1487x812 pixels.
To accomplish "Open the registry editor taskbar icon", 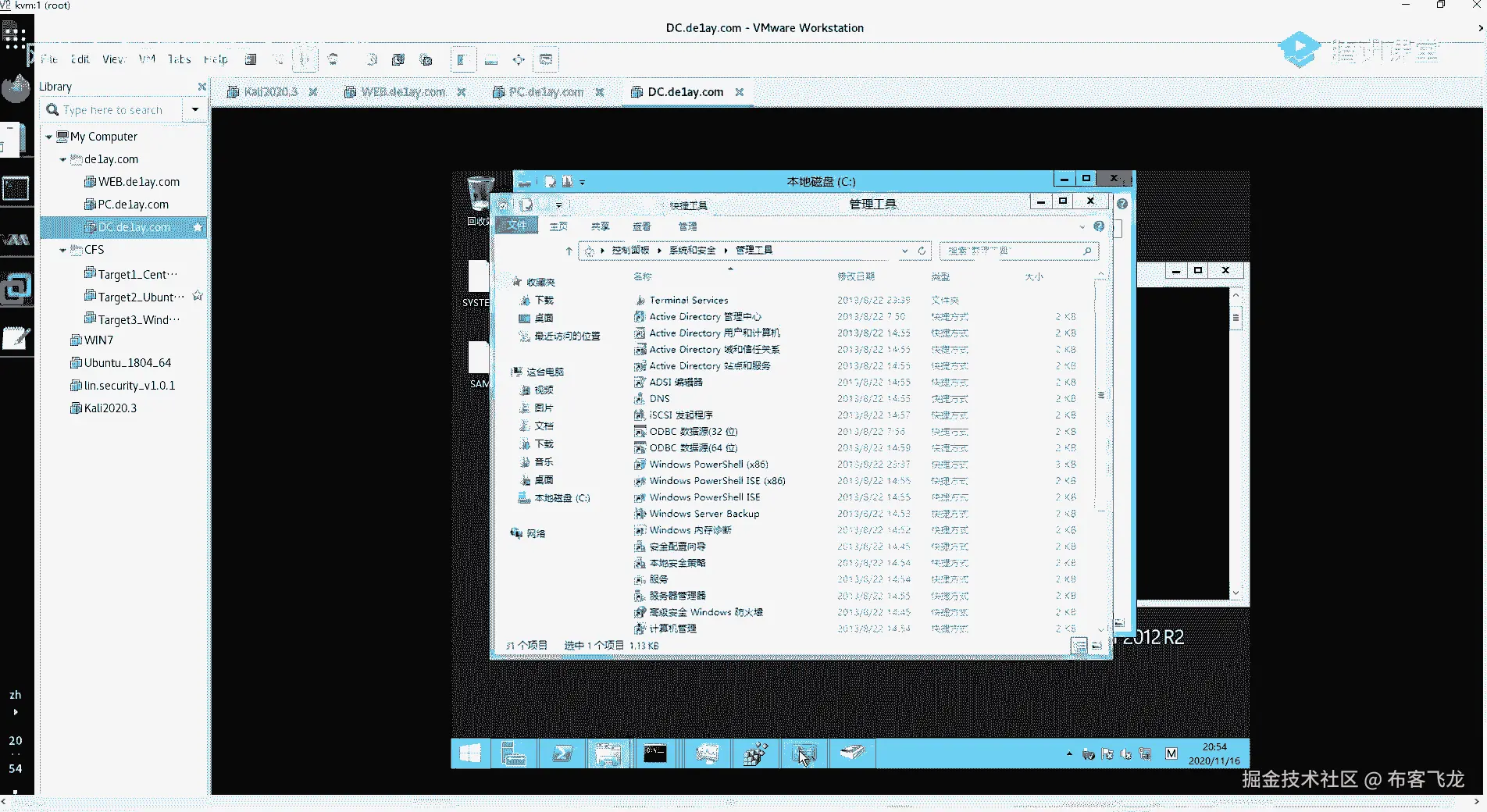I will (x=755, y=753).
